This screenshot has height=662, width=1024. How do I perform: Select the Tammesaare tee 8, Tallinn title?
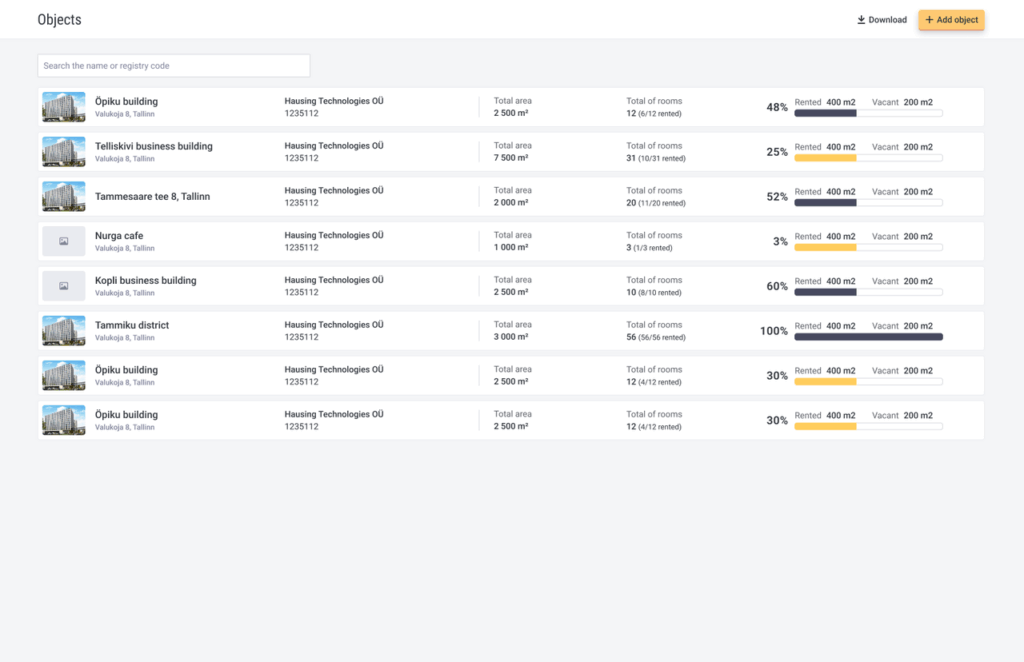(152, 197)
